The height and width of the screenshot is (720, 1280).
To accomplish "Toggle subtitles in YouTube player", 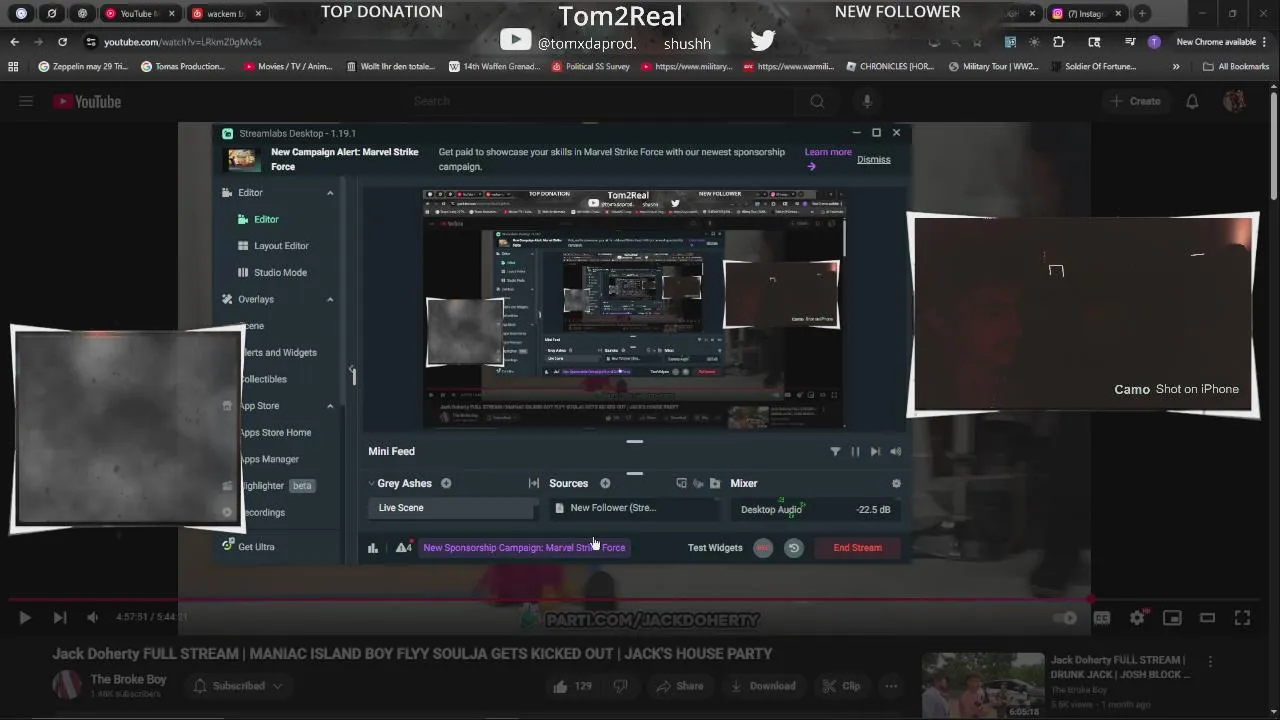I will tap(1102, 618).
